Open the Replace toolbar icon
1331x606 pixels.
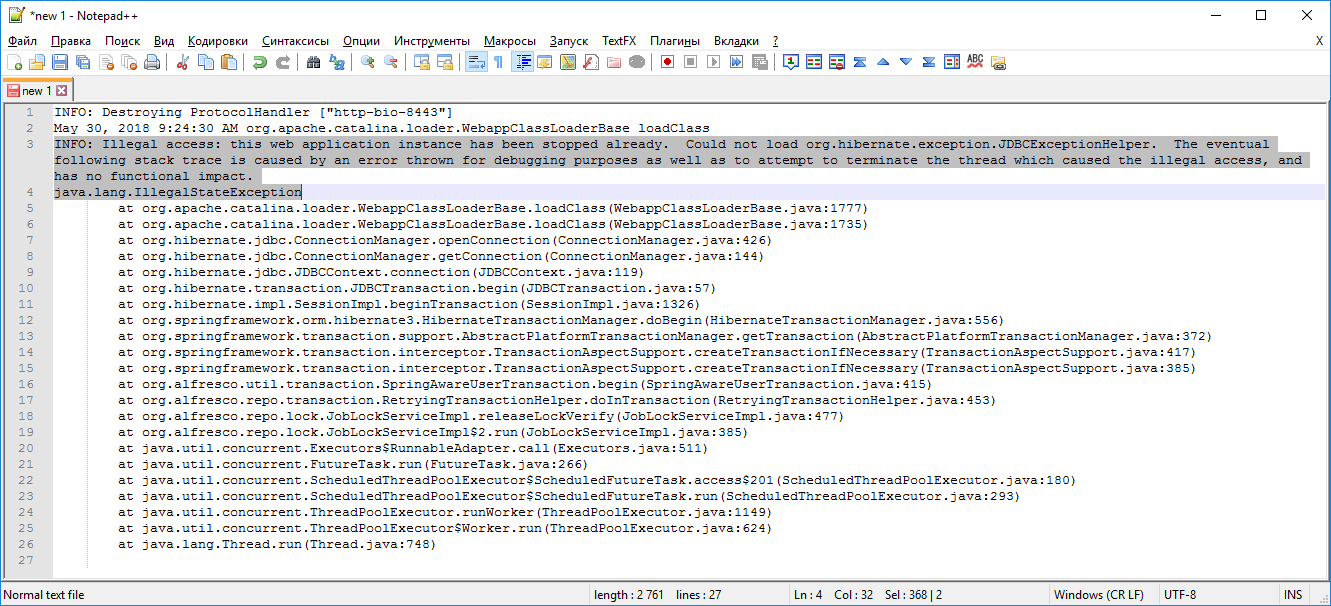337,62
